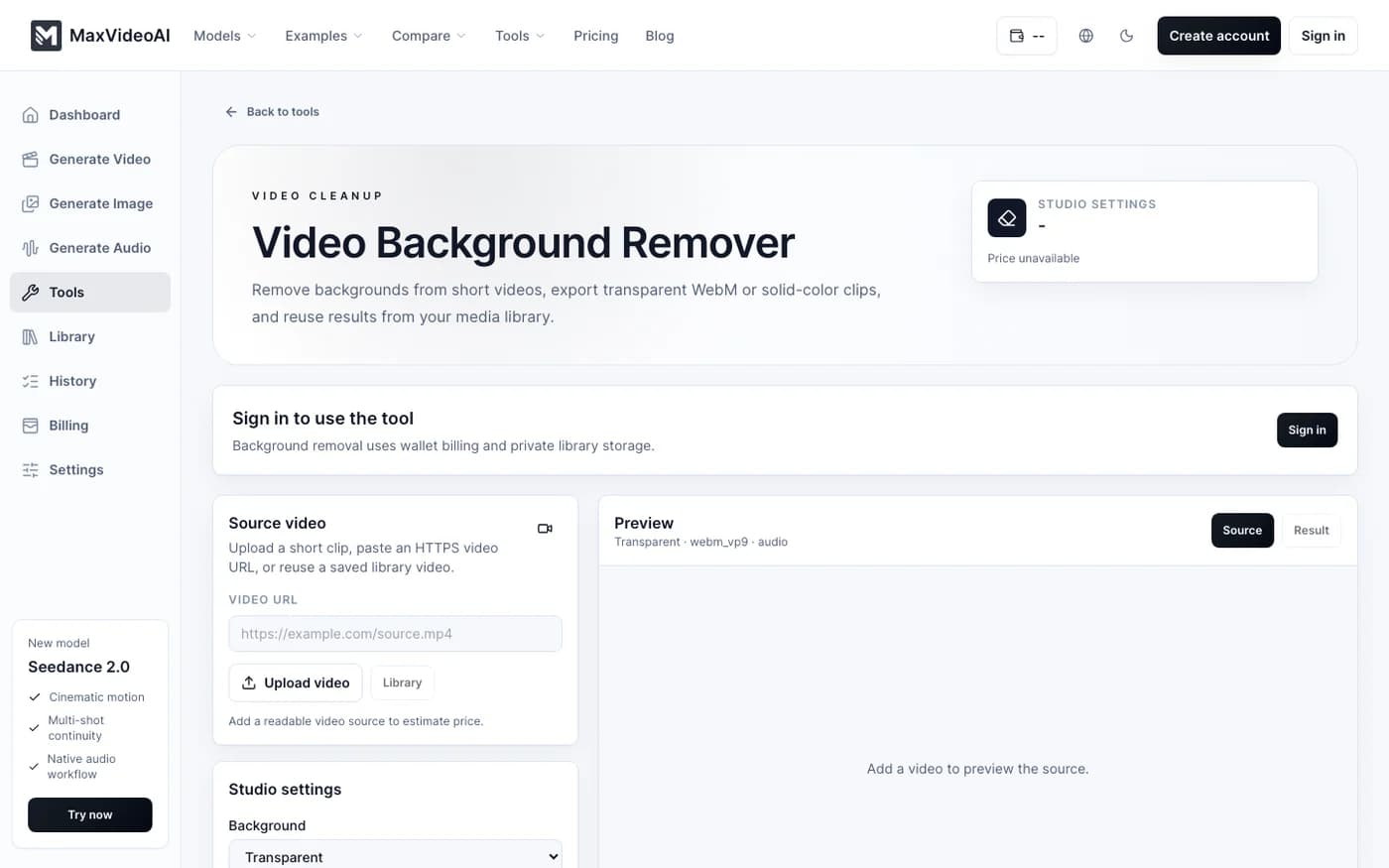1389x868 pixels.
Task: Click the Billing card icon
Action: tap(31, 426)
